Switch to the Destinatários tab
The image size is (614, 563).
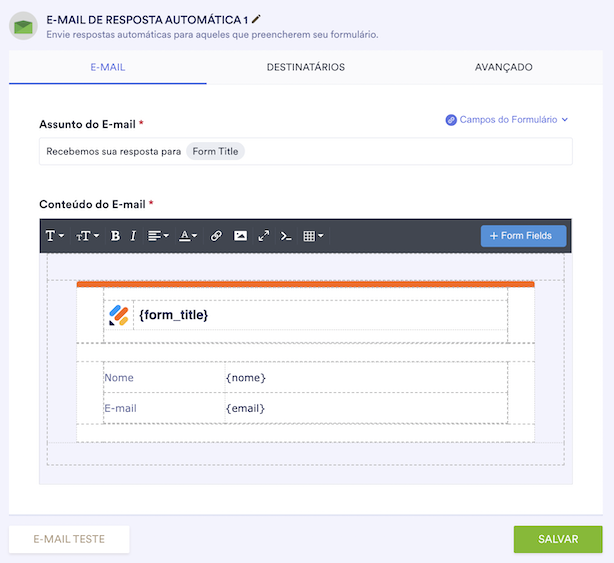305,67
